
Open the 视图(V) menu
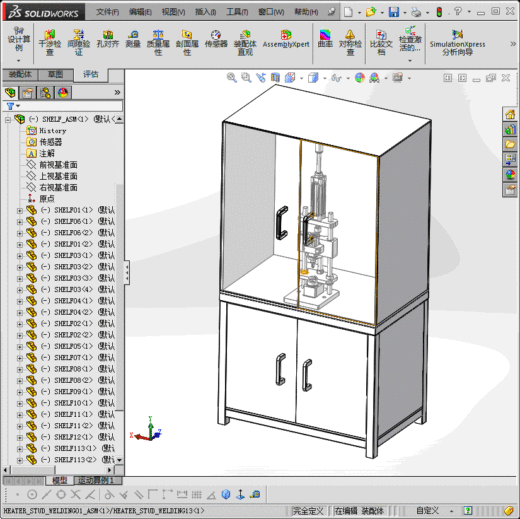click(x=173, y=12)
